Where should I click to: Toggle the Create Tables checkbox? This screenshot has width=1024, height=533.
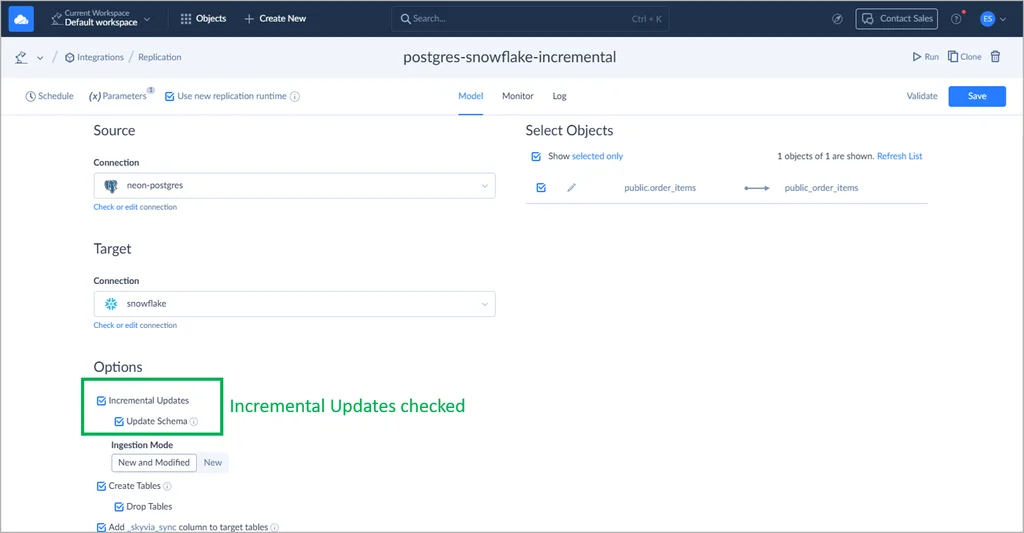coord(101,487)
